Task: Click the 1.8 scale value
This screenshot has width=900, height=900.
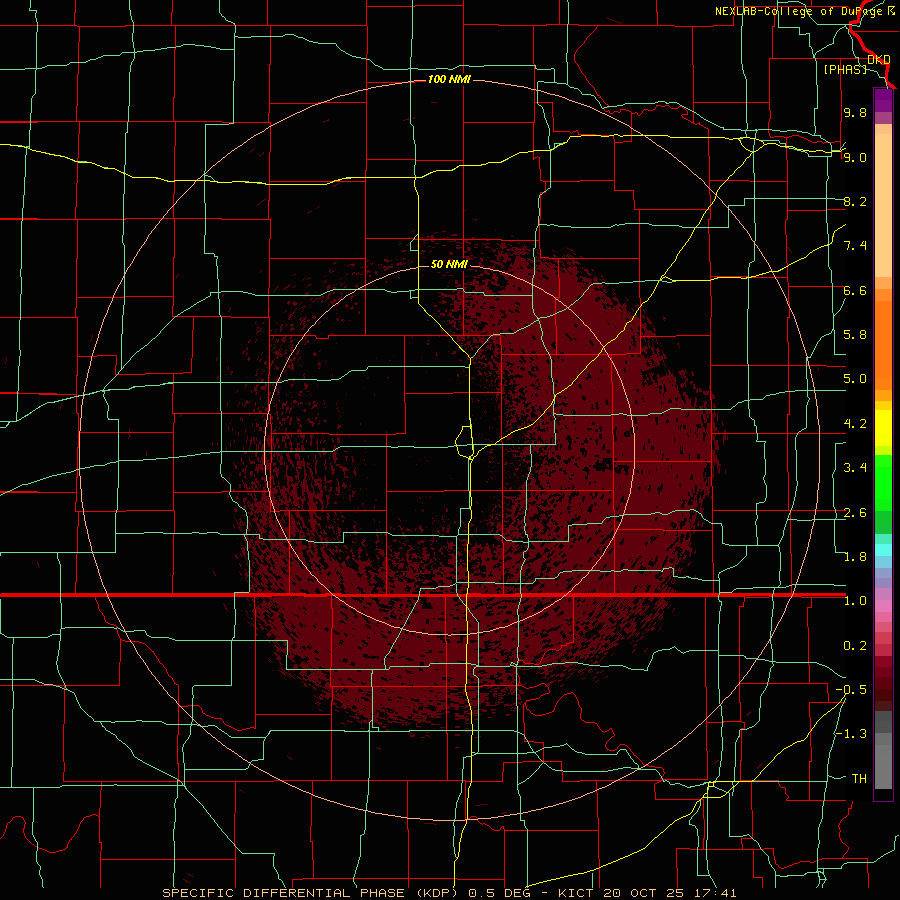Action: (855, 557)
